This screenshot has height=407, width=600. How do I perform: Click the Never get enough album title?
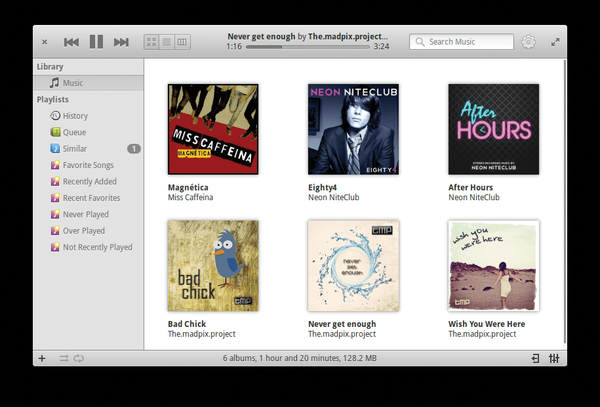click(342, 324)
